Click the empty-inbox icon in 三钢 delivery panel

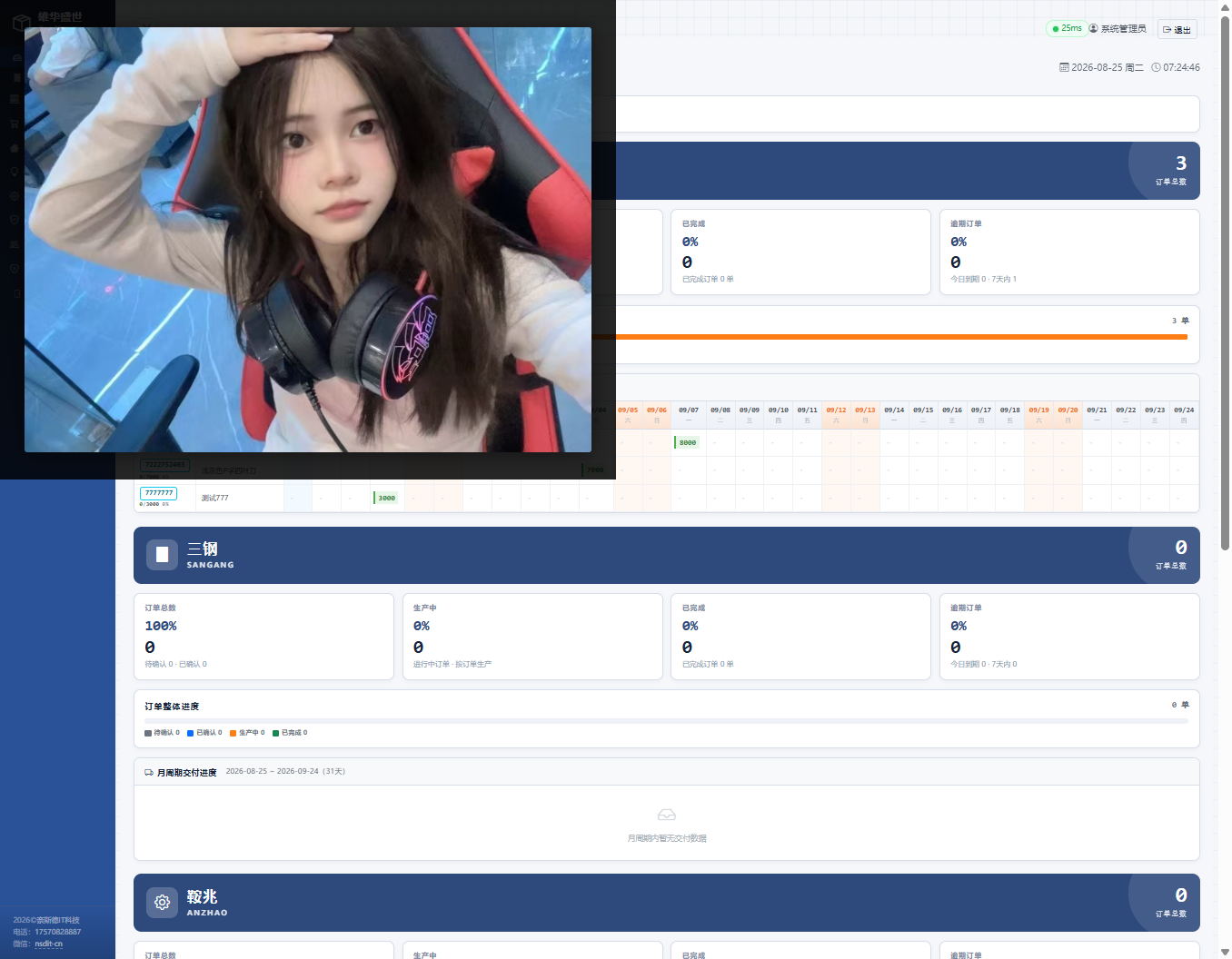666,815
